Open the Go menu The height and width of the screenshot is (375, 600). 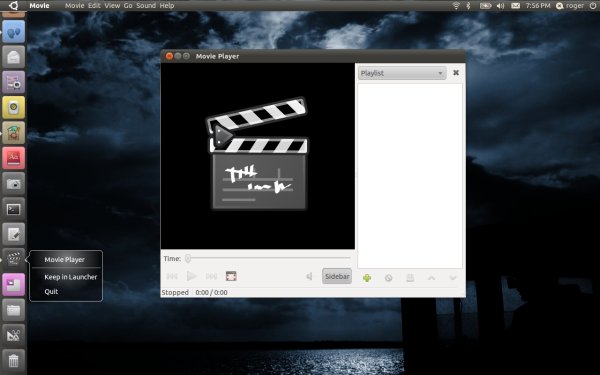click(x=128, y=6)
